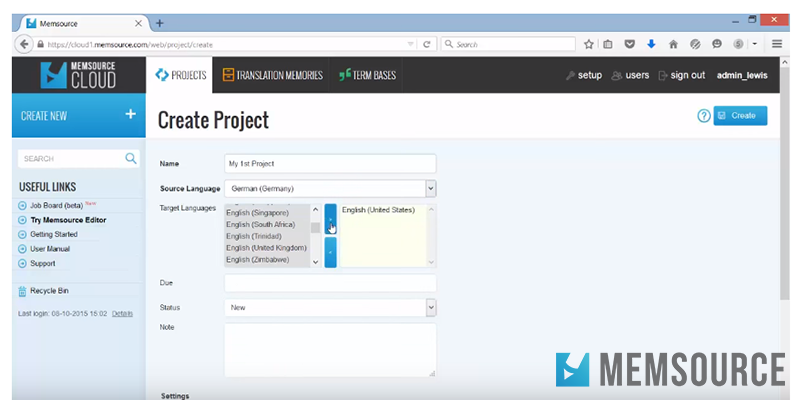Open the Term Bases tab
800x400 pixels.
coord(367,75)
